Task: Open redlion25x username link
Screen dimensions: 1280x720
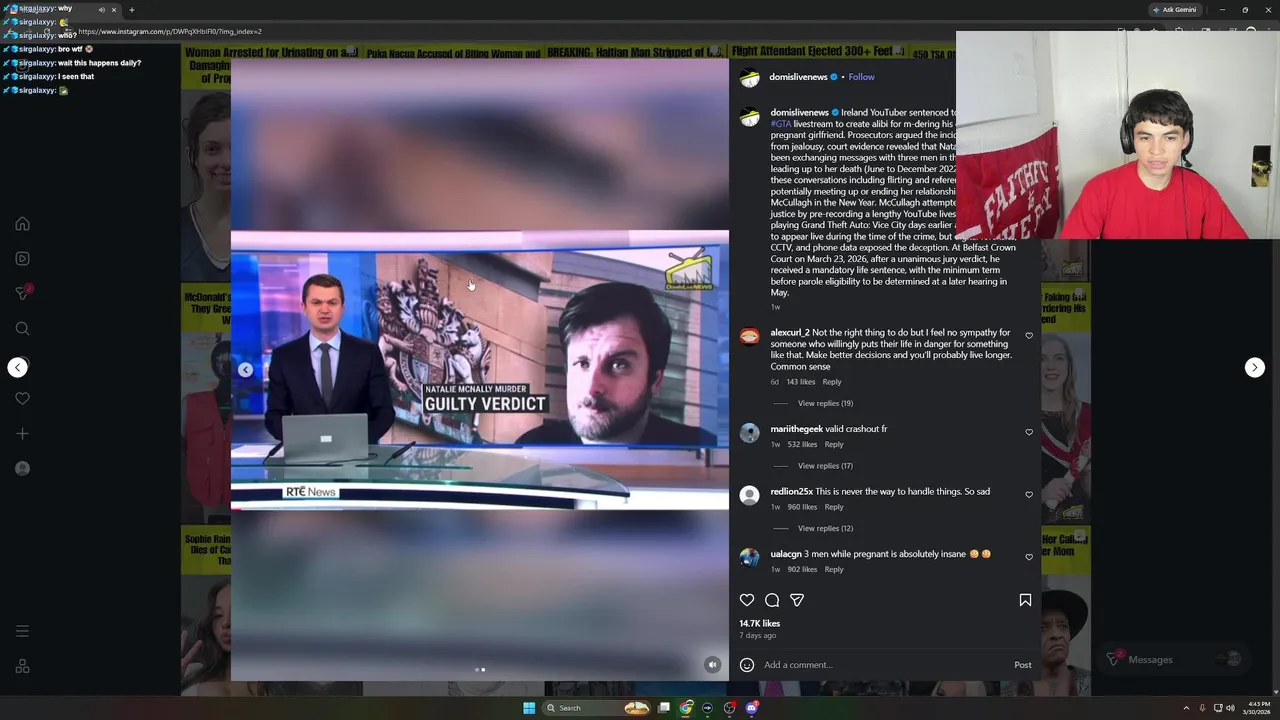Action: [791, 491]
